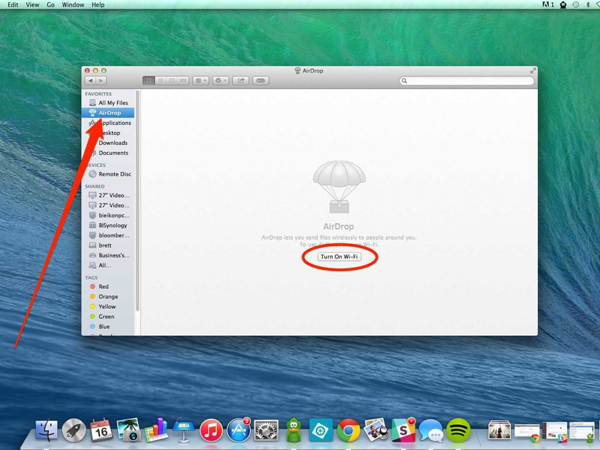Go forward using the Finder forward arrow
This screenshot has height=450, width=600.
coord(101,81)
